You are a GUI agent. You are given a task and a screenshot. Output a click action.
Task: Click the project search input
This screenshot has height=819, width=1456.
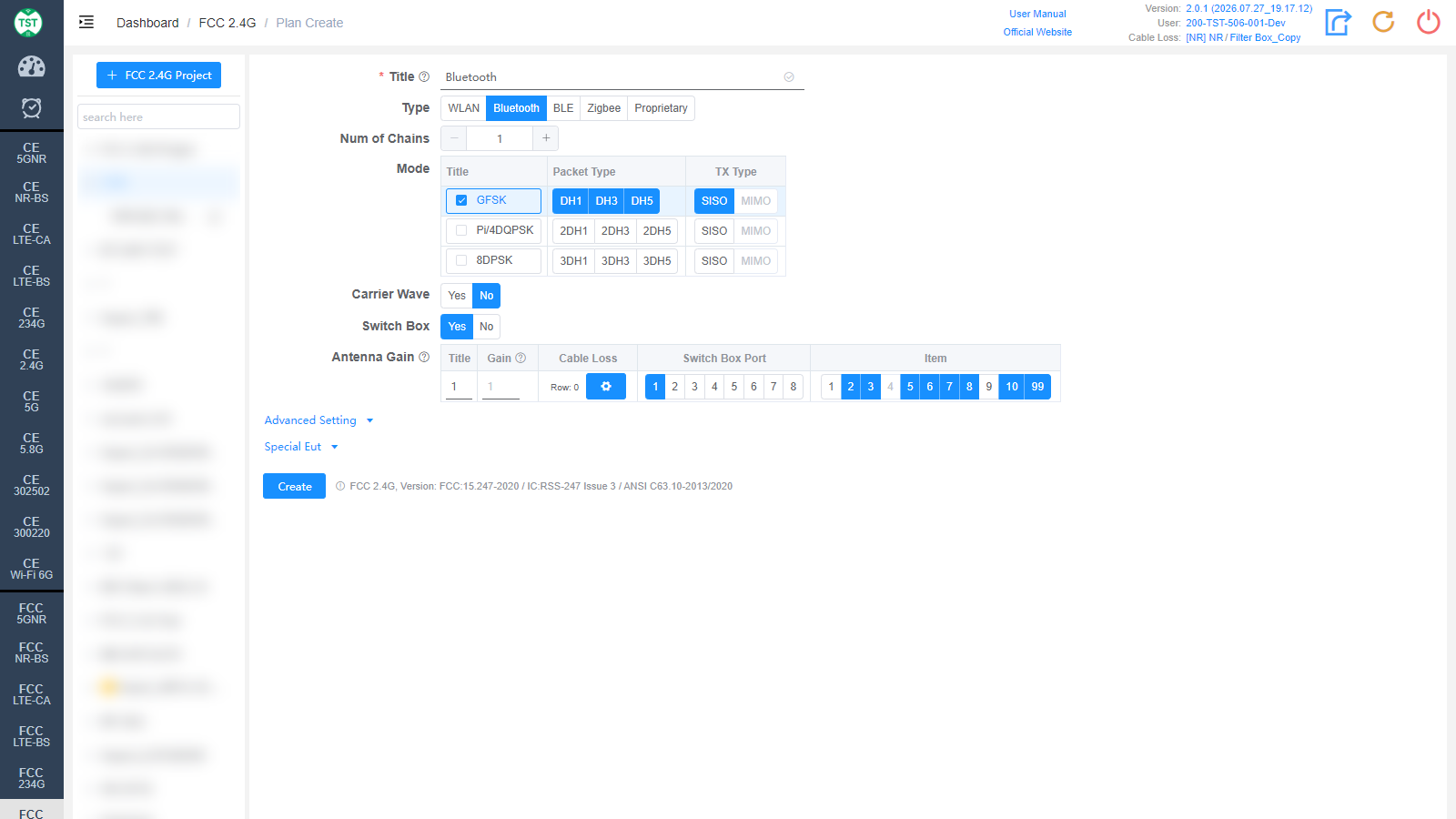pos(159,116)
